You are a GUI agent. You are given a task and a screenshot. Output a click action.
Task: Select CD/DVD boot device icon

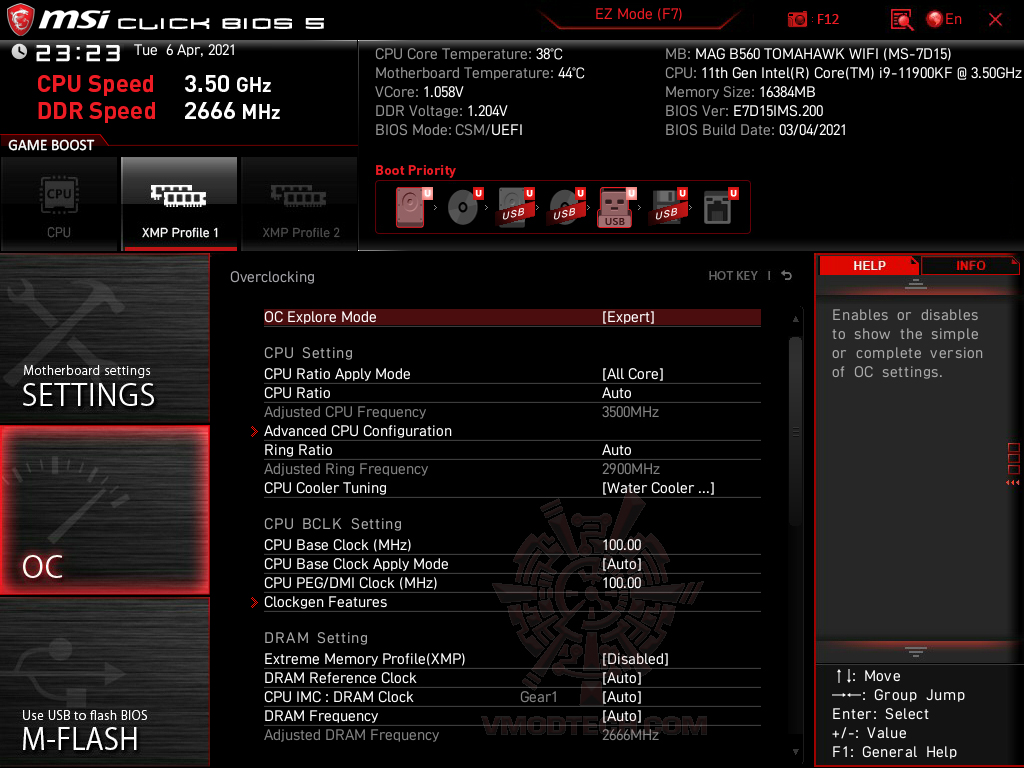465,207
